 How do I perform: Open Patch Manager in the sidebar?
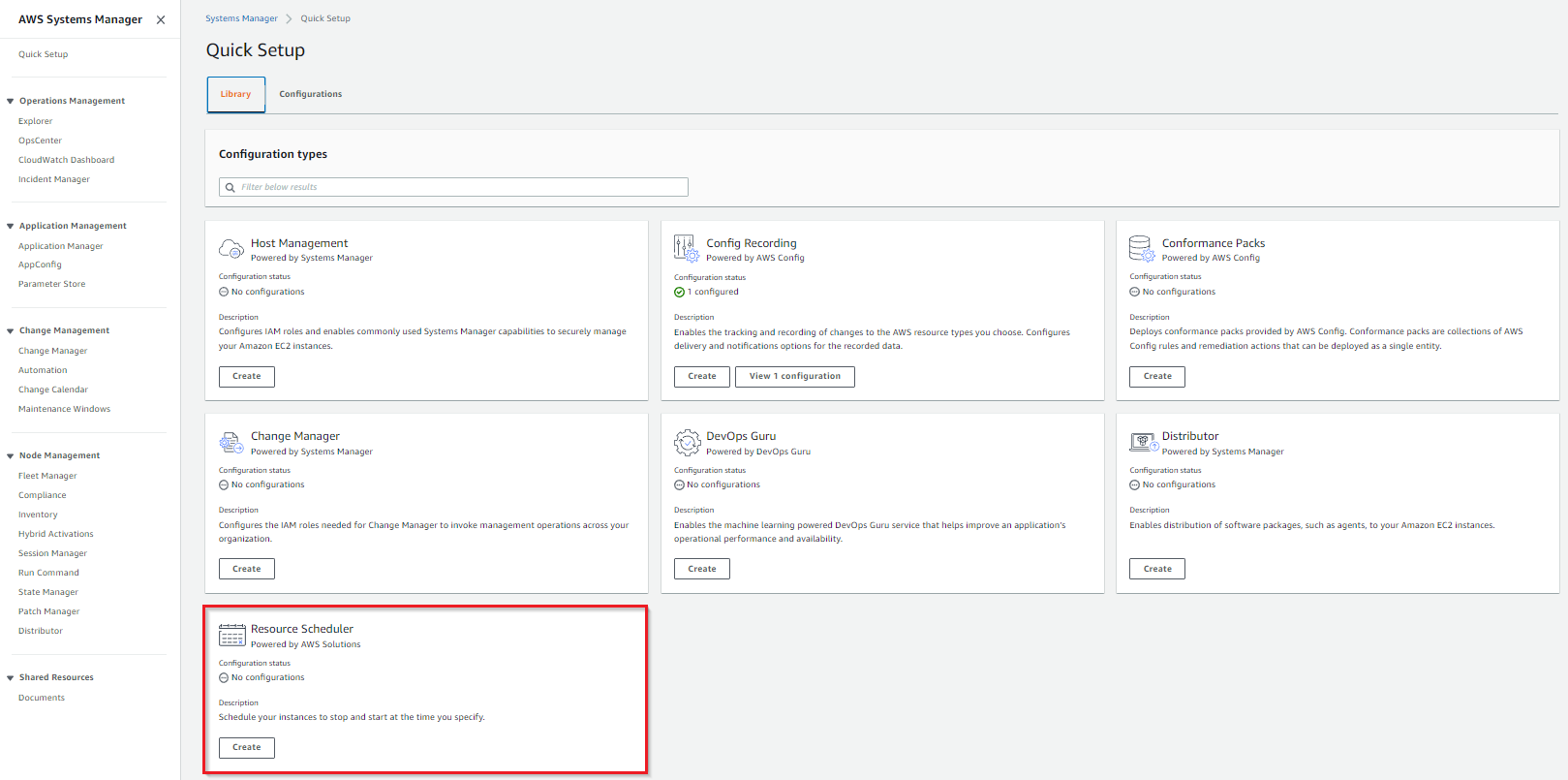[x=49, y=611]
